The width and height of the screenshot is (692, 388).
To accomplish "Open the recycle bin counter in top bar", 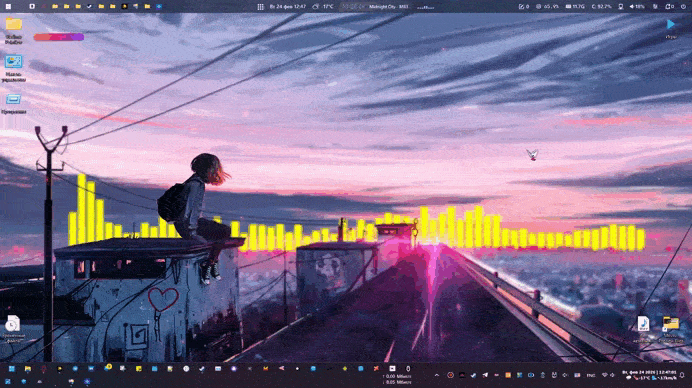I will pos(669,7).
